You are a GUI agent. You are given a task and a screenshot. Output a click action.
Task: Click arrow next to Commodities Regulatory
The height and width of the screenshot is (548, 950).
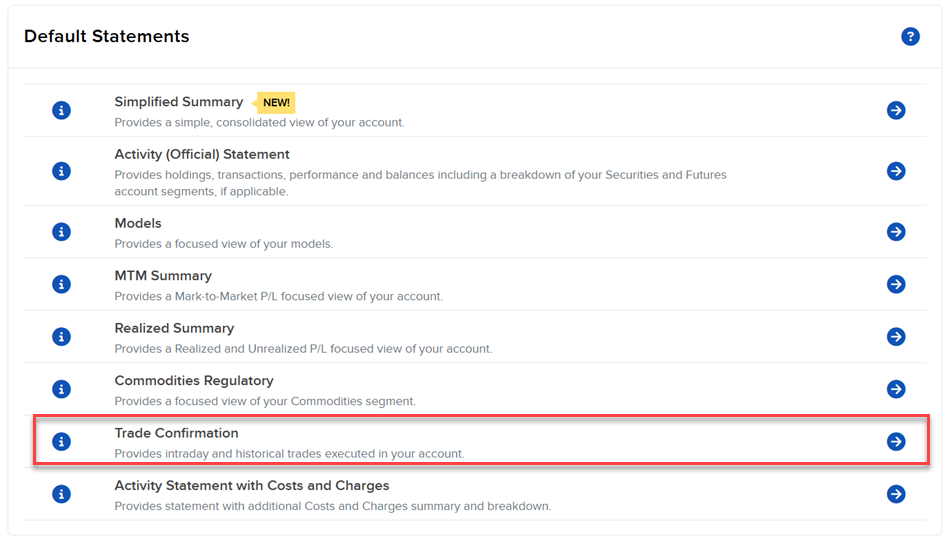(896, 389)
